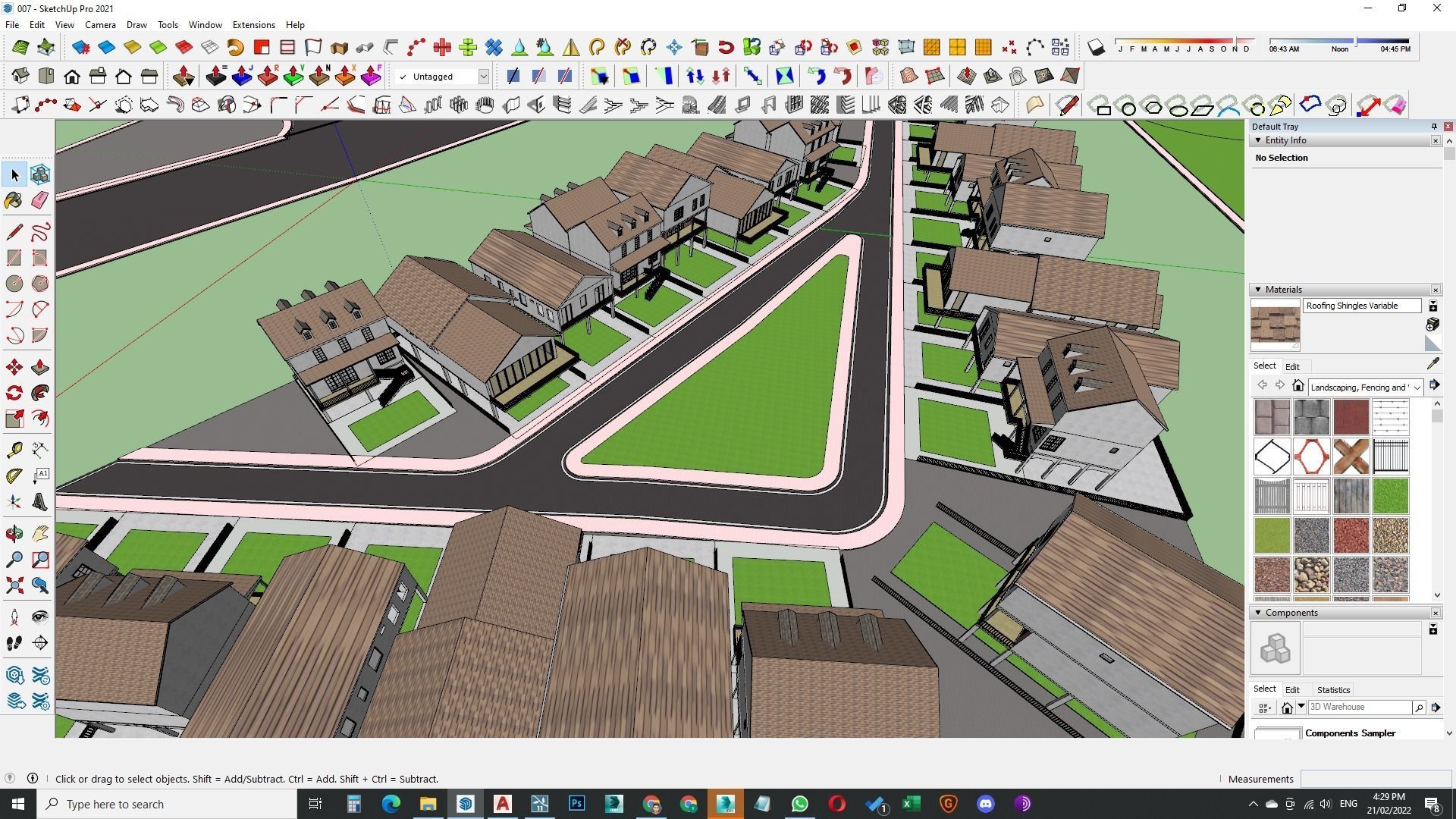Screen dimensions: 1456x819
Task: Open the Camera menu
Action: tap(100, 25)
